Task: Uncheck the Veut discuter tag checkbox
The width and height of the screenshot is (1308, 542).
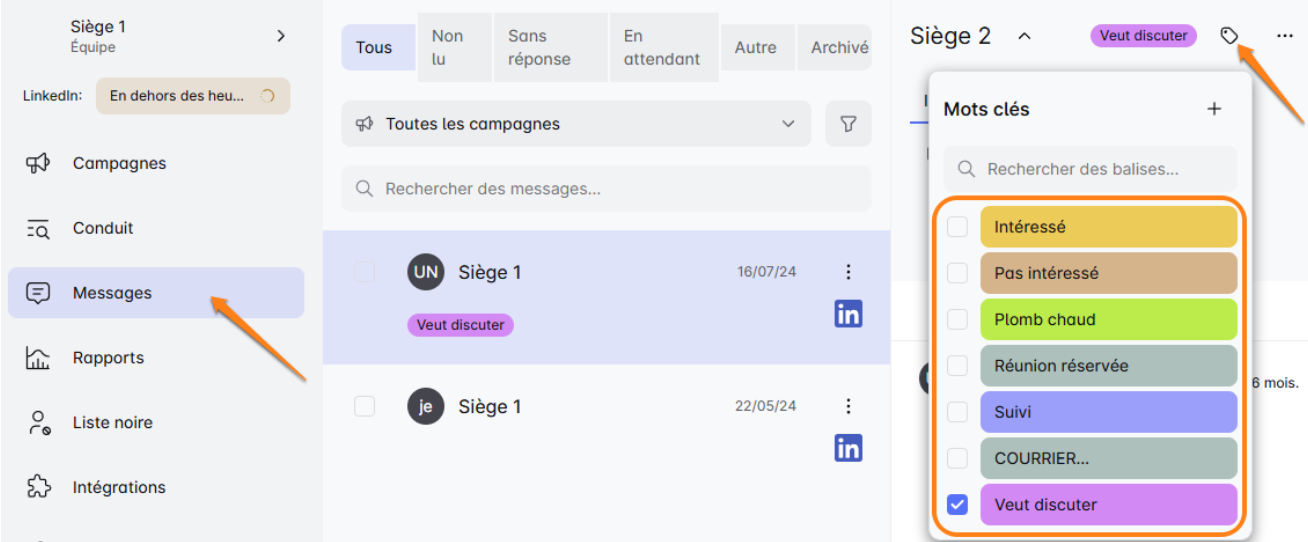Action: 957,505
